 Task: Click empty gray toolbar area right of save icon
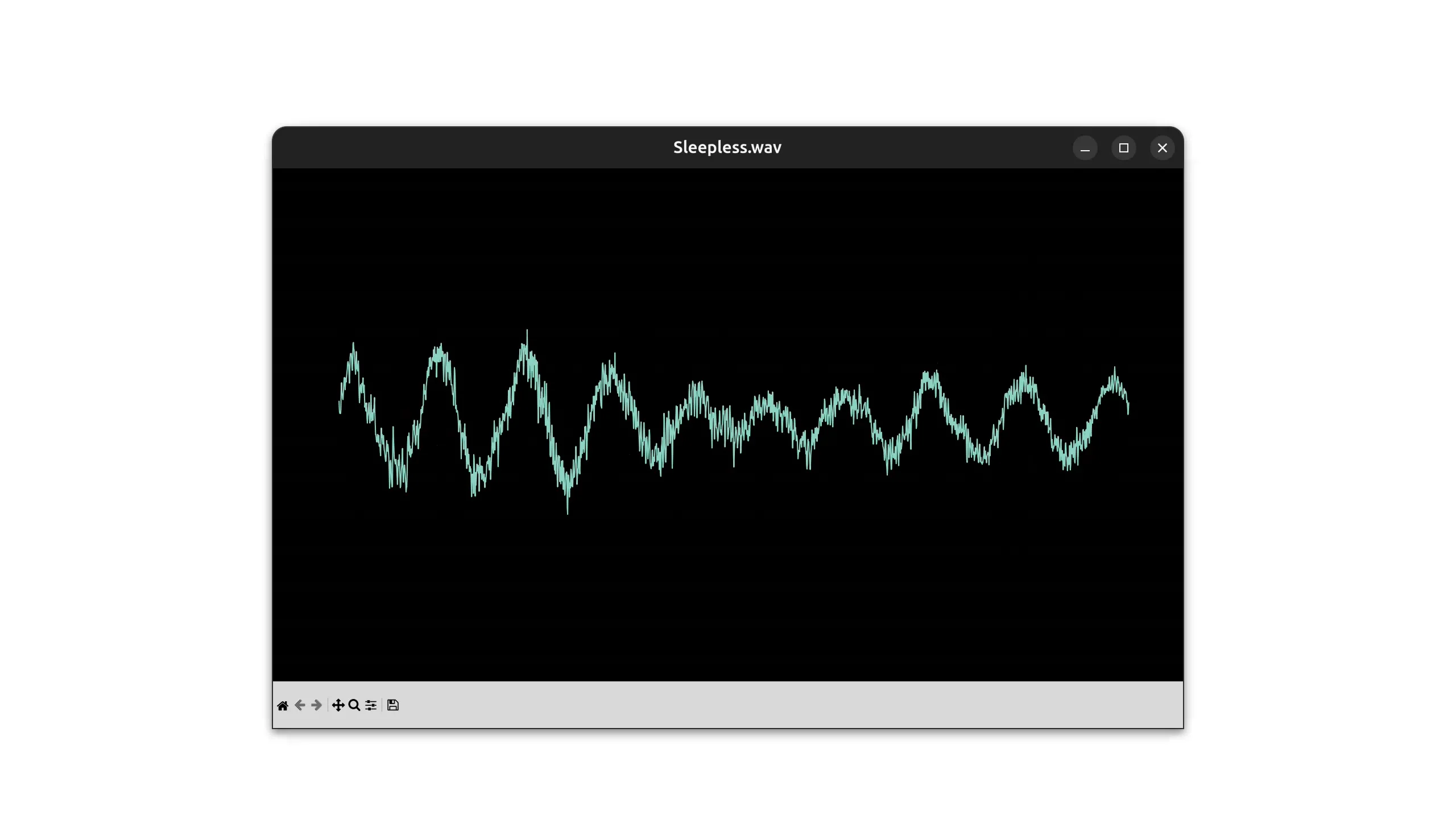pos(739,706)
